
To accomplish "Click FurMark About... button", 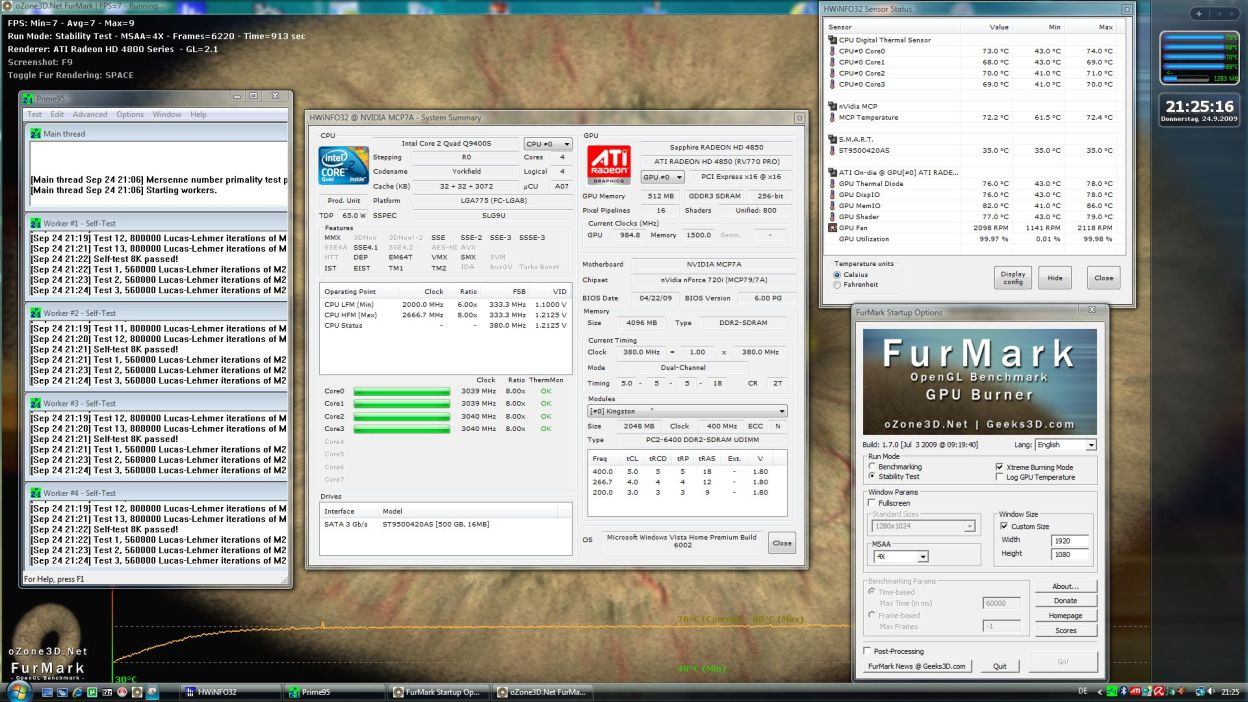I will coord(1065,586).
